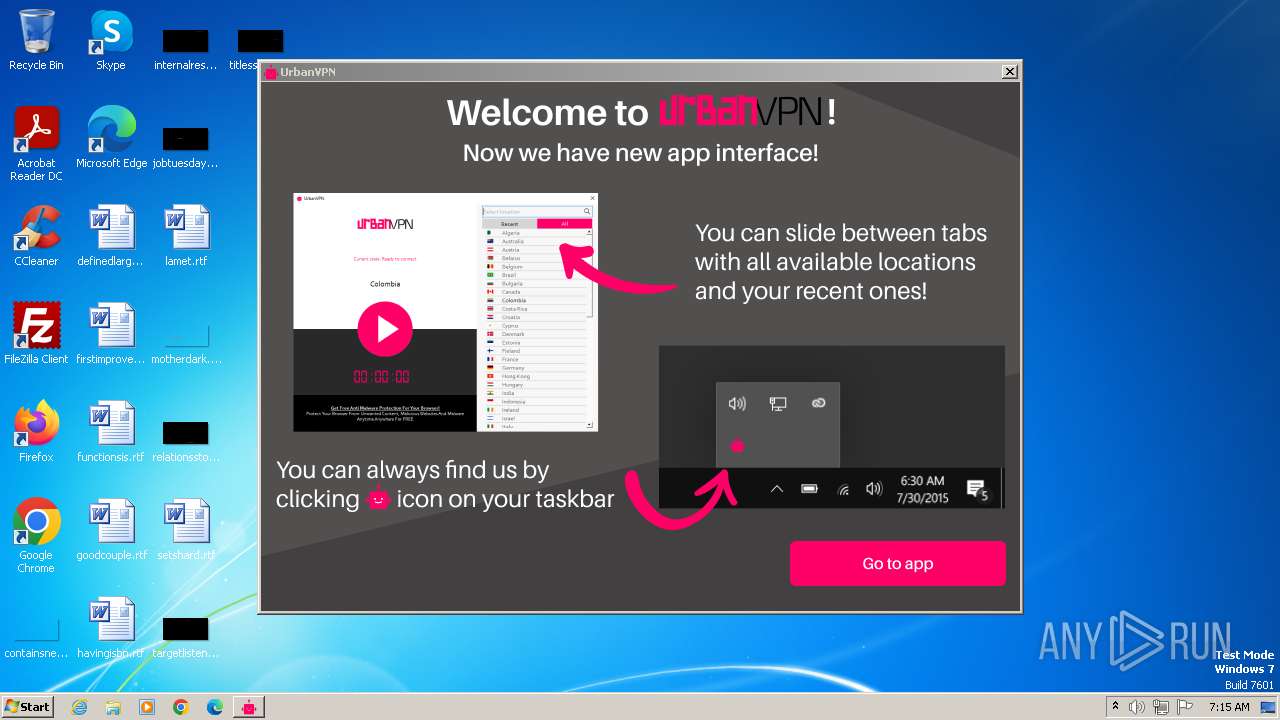Select the Firefox desktop shortcut
Image resolution: width=1280 pixels, height=720 pixels.
click(36, 432)
